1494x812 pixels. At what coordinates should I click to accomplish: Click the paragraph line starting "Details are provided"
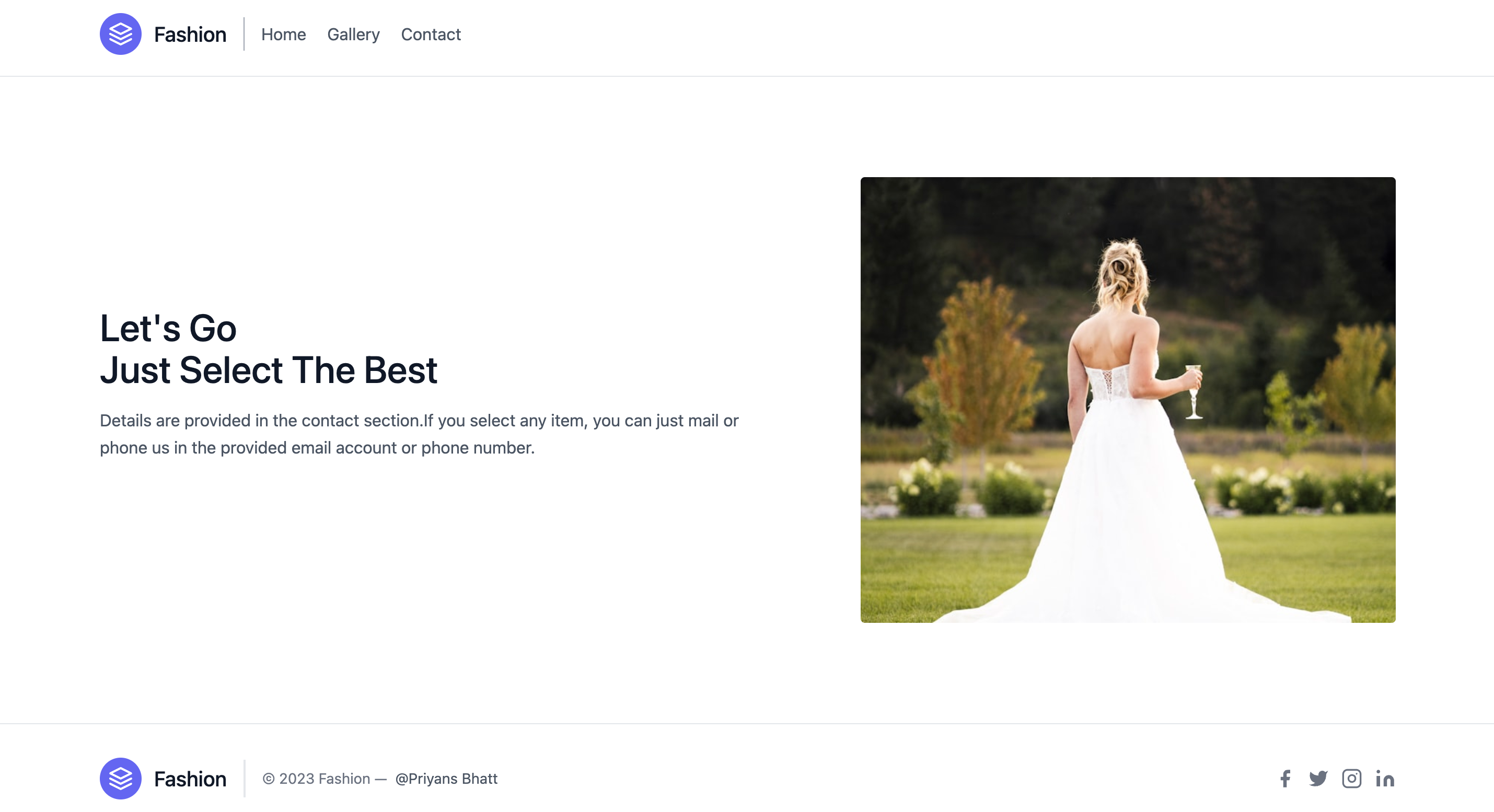[419, 421]
